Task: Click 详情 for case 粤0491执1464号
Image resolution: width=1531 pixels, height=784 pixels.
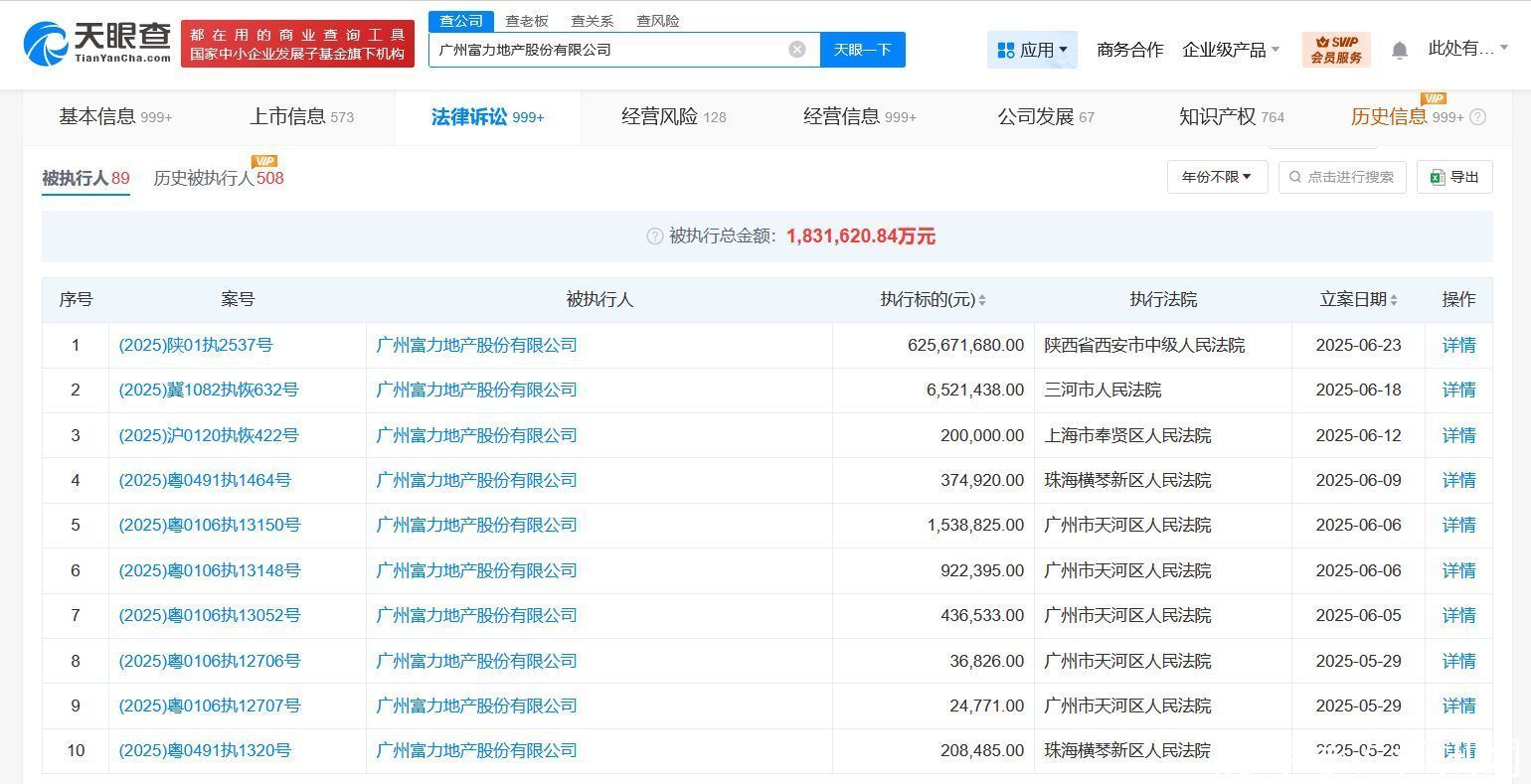Action: [x=1458, y=480]
